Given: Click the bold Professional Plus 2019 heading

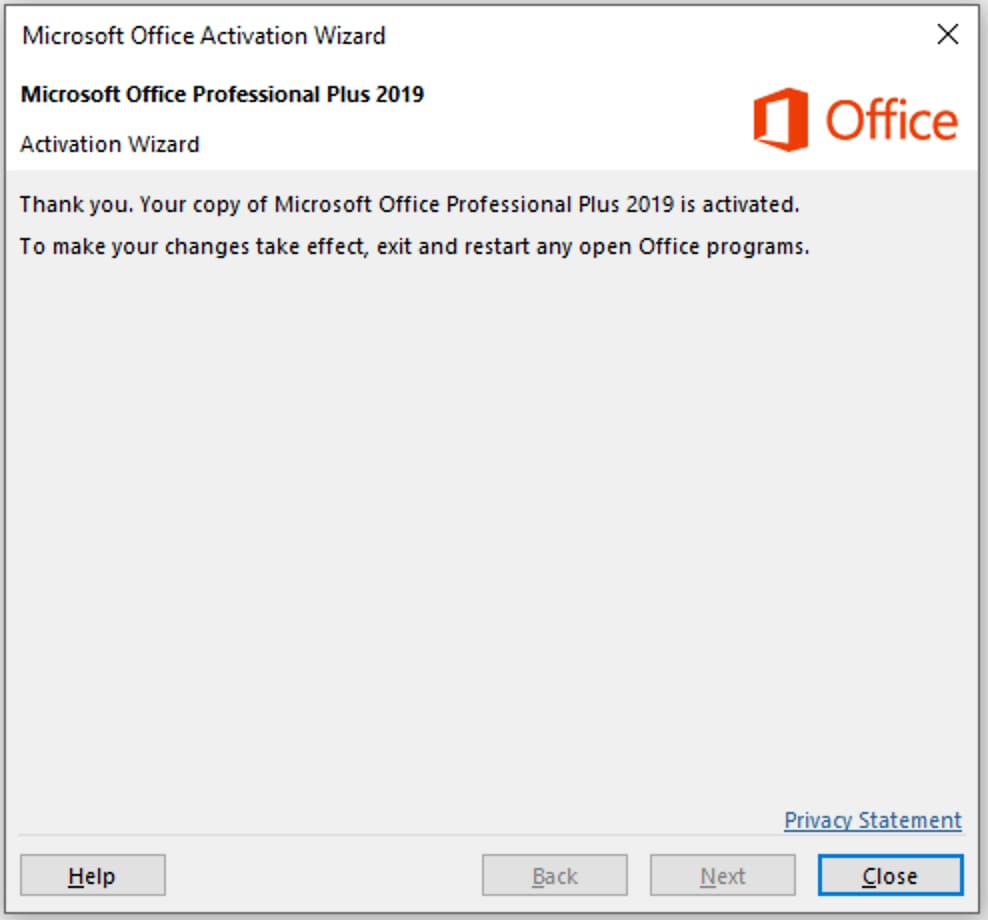Looking at the screenshot, I should tap(222, 95).
